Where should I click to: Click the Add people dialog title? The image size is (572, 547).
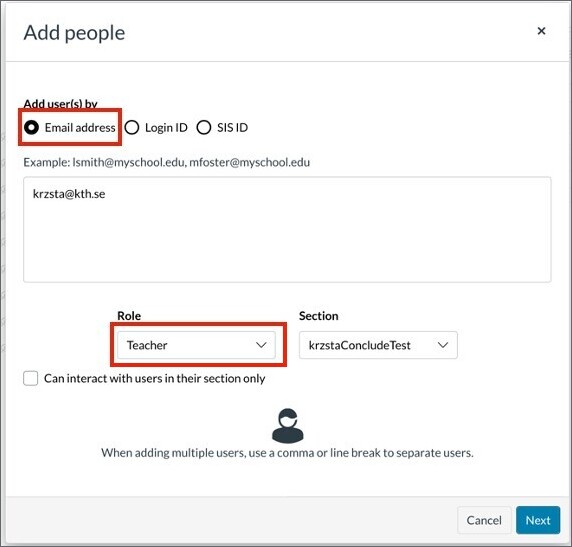pos(74,33)
